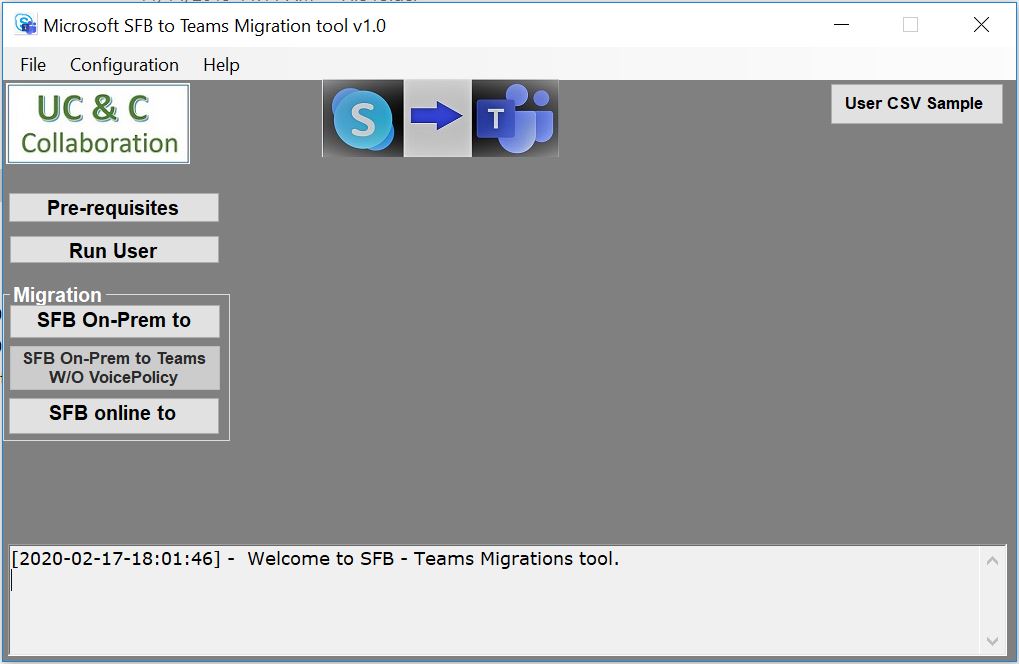This screenshot has width=1019, height=664.
Task: Click the log scrollbar down arrow
Action: 992,641
